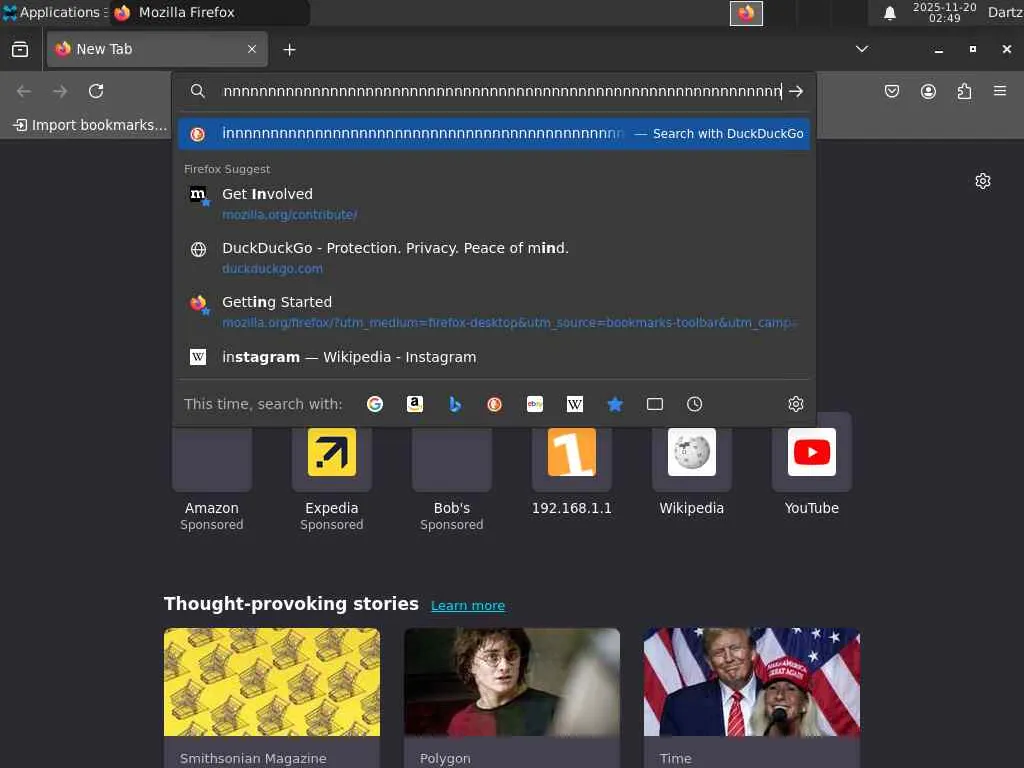Search bookmarks with the star icon
1024x768 pixels.
[615, 404]
